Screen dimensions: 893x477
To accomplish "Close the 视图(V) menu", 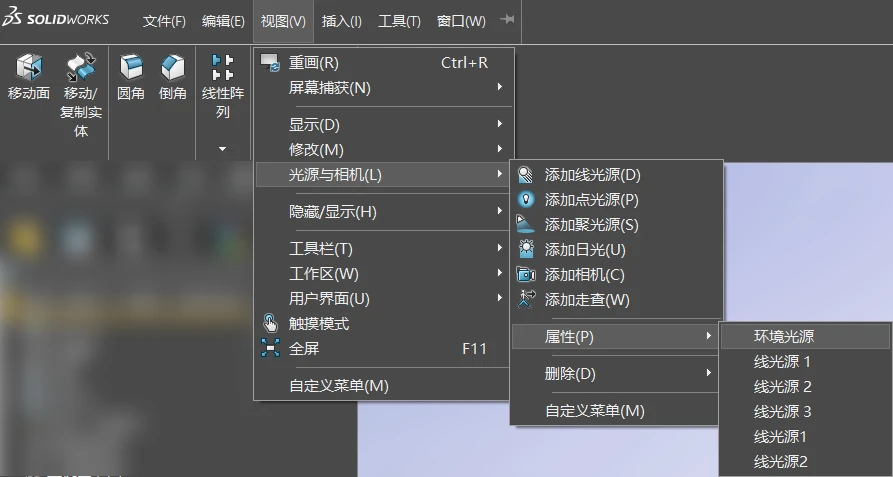I will pyautogui.click(x=283, y=21).
